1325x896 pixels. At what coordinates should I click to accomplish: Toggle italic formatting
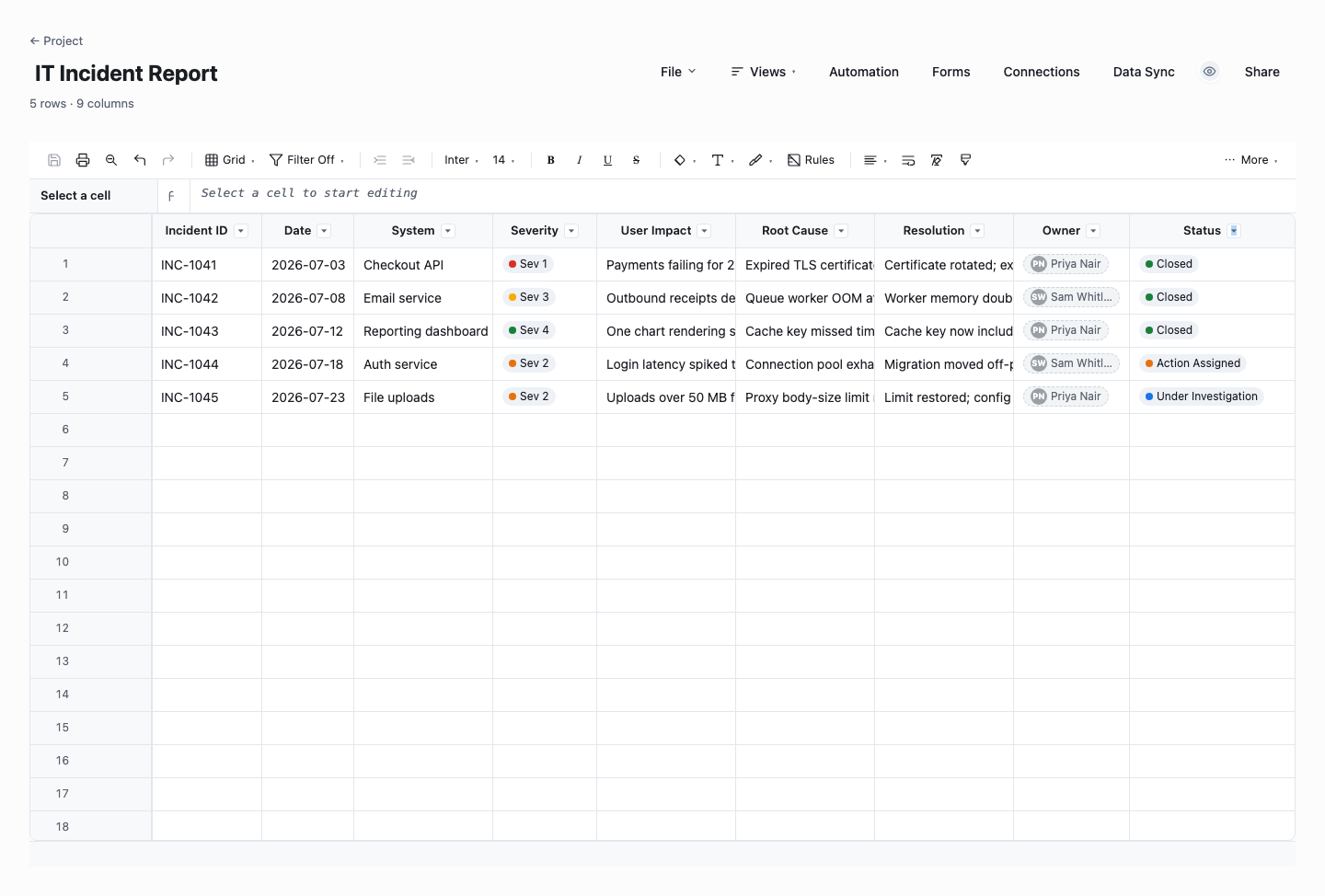(x=580, y=160)
